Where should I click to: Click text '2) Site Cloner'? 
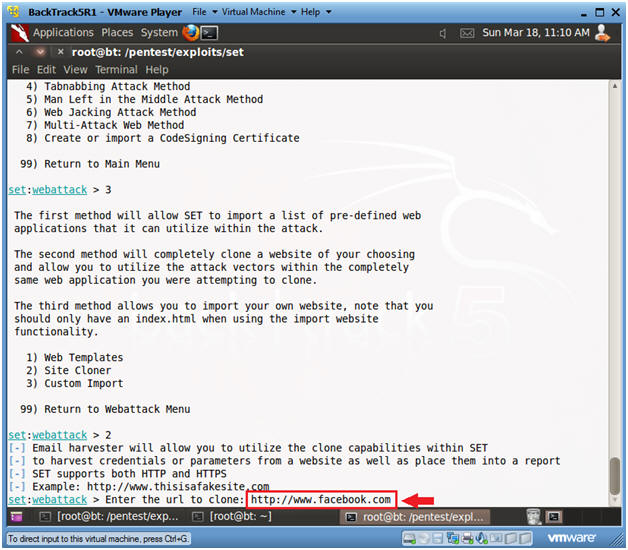[68, 370]
